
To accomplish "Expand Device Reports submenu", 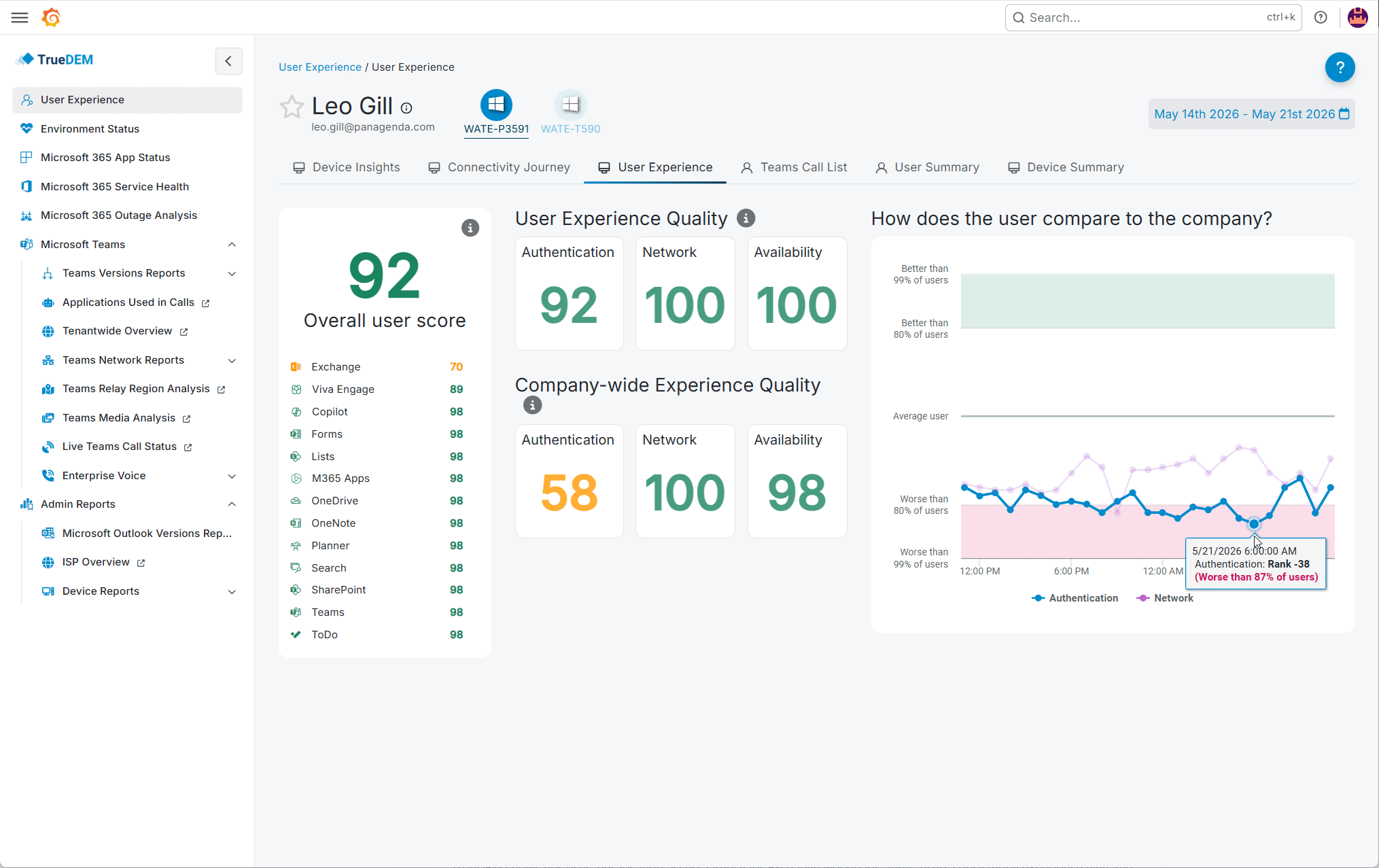I will (232, 591).
